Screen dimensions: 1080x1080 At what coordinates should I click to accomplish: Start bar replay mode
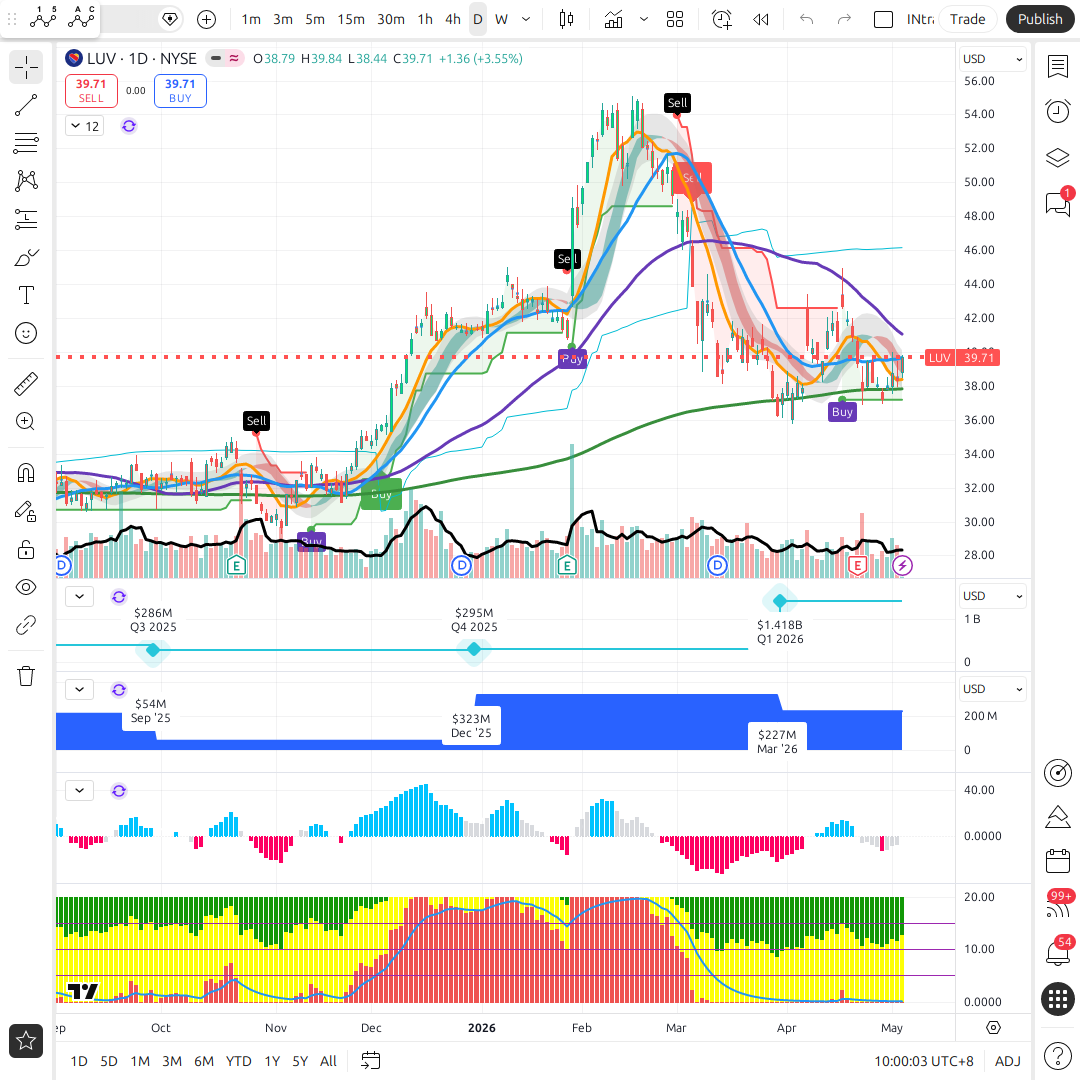tap(760, 19)
